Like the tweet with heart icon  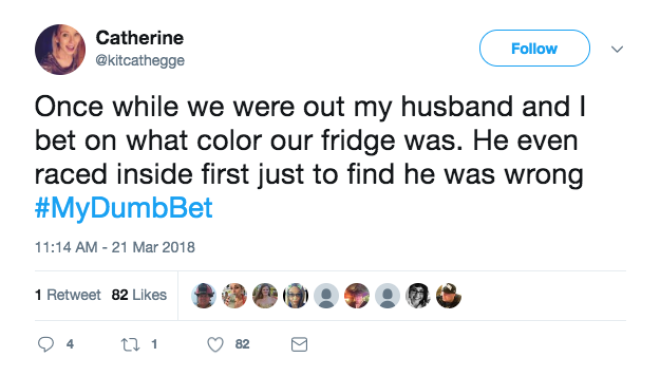pyautogui.click(x=215, y=345)
